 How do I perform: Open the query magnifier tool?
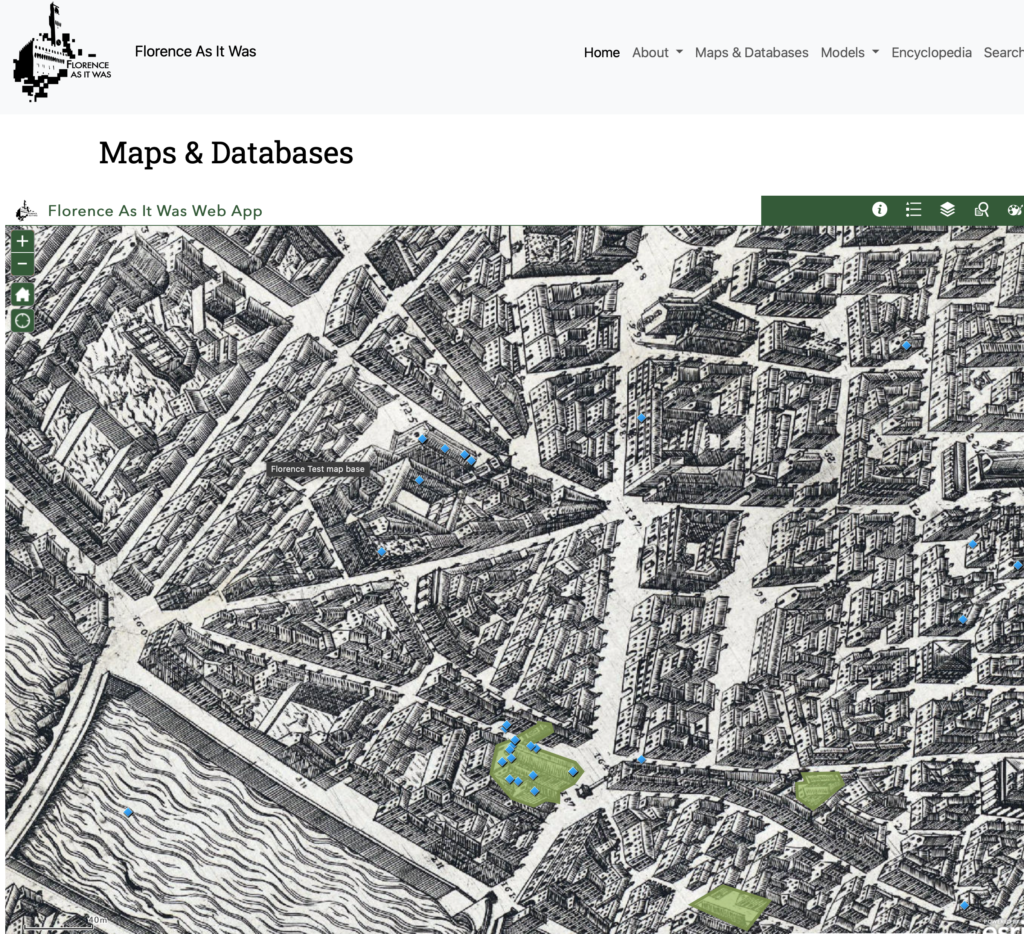tap(982, 210)
